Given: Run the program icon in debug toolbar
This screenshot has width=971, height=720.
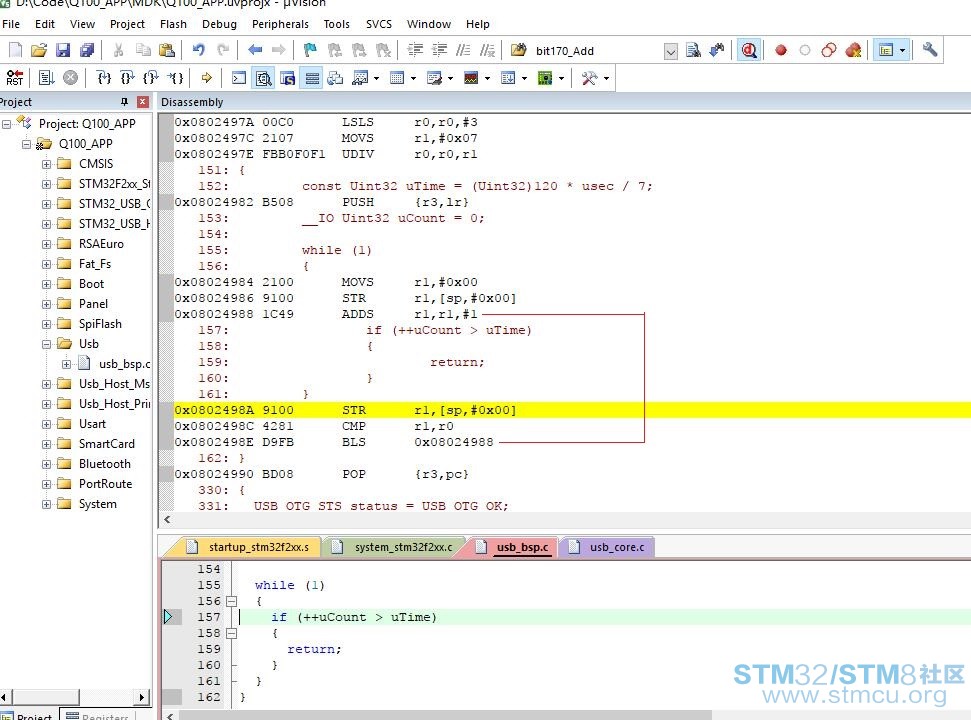Looking at the screenshot, I should (46, 78).
